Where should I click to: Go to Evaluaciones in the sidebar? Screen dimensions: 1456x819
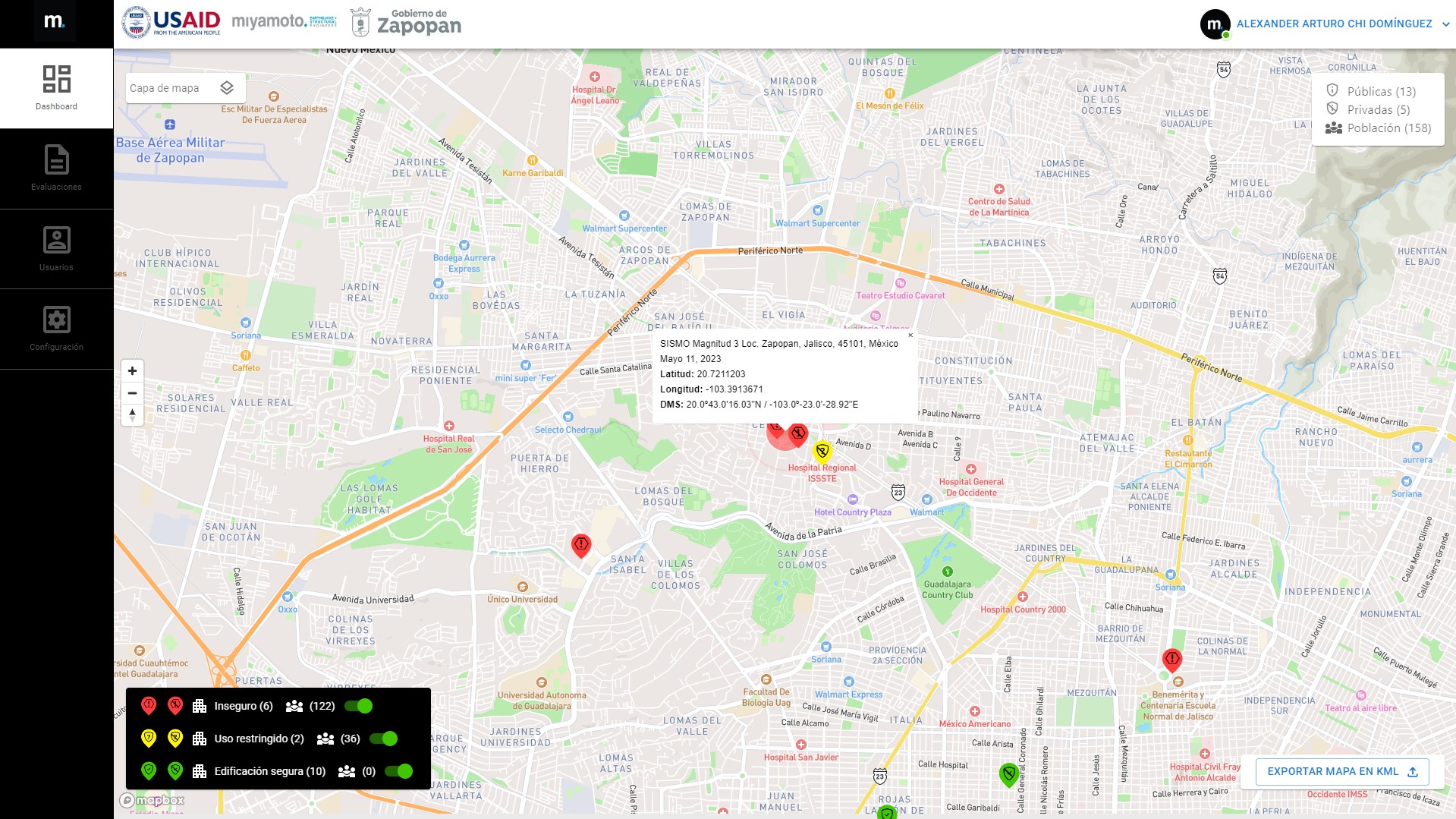pos(56,169)
